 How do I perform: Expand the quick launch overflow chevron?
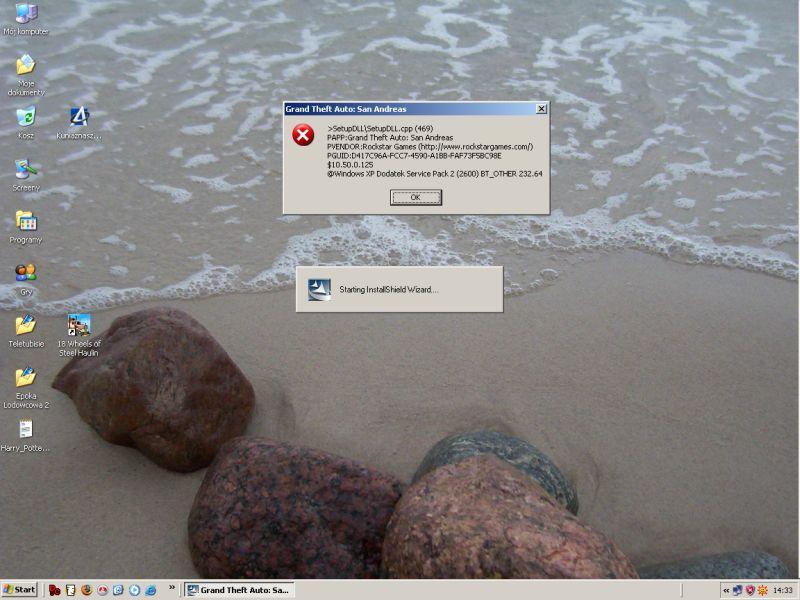click(x=172, y=588)
